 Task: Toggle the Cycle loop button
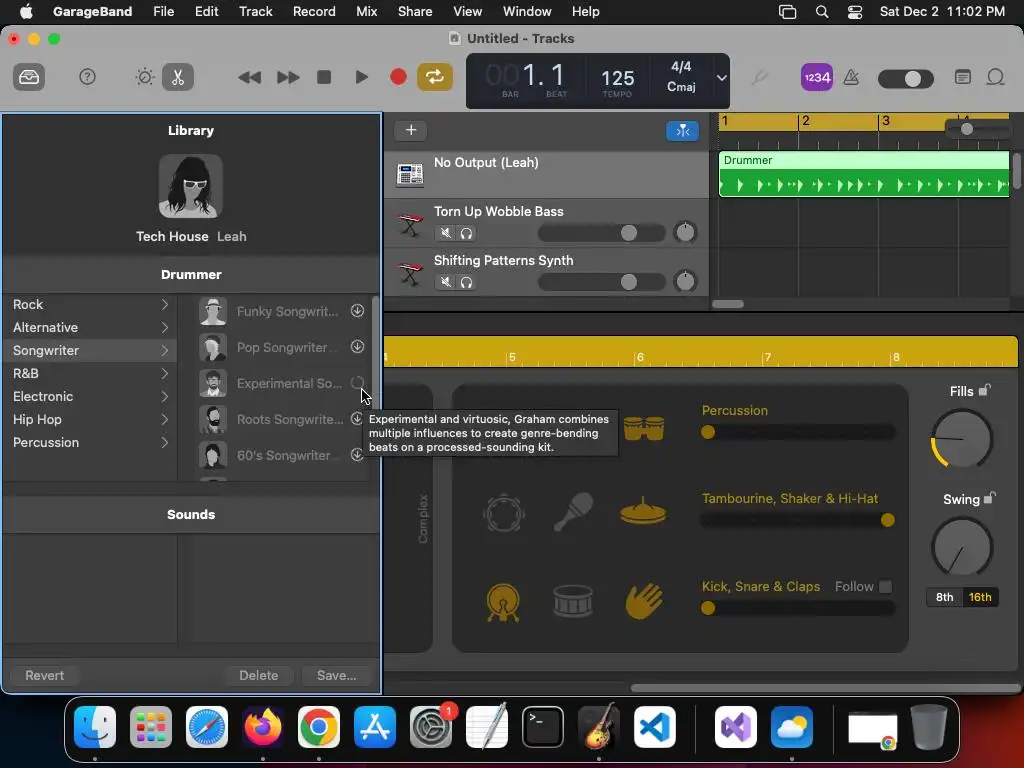click(x=435, y=77)
